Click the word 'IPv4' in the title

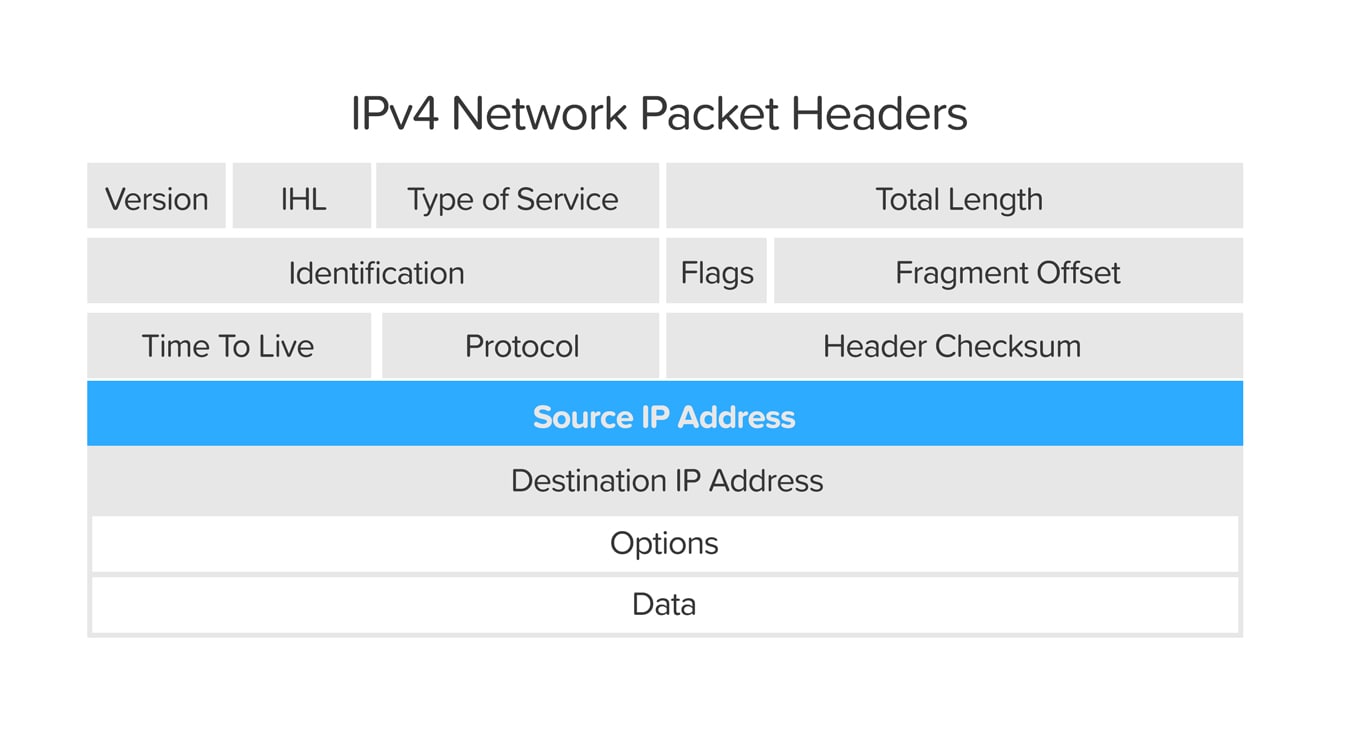[x=394, y=113]
